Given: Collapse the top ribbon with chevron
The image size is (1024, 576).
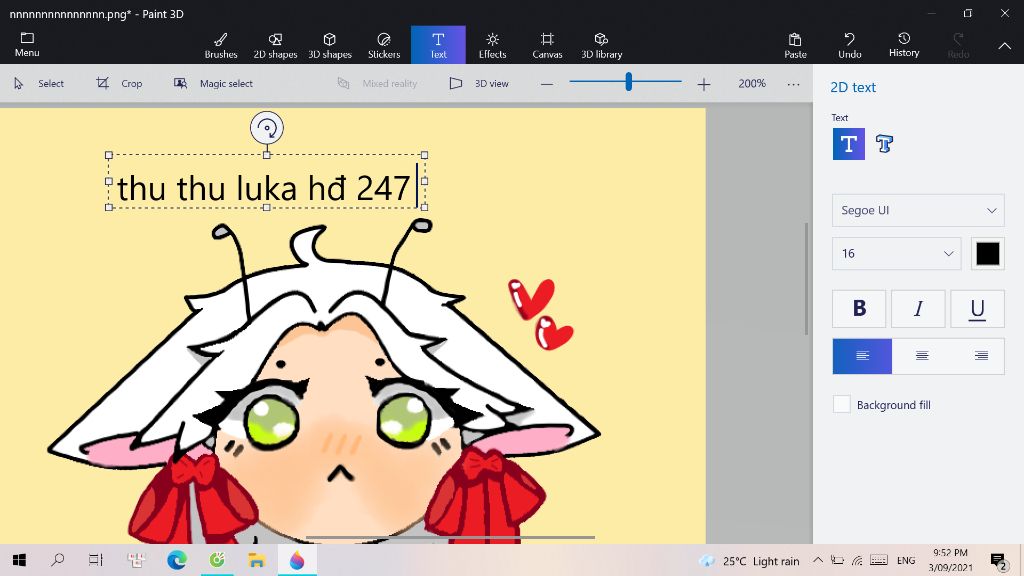Looking at the screenshot, I should (x=1004, y=46).
